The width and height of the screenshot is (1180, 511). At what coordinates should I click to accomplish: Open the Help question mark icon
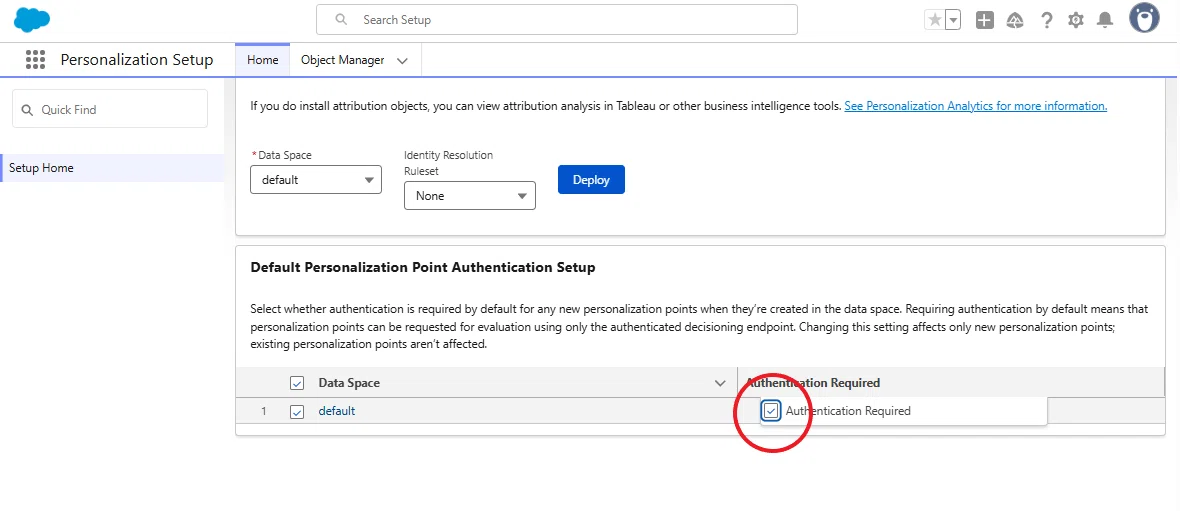(1046, 20)
